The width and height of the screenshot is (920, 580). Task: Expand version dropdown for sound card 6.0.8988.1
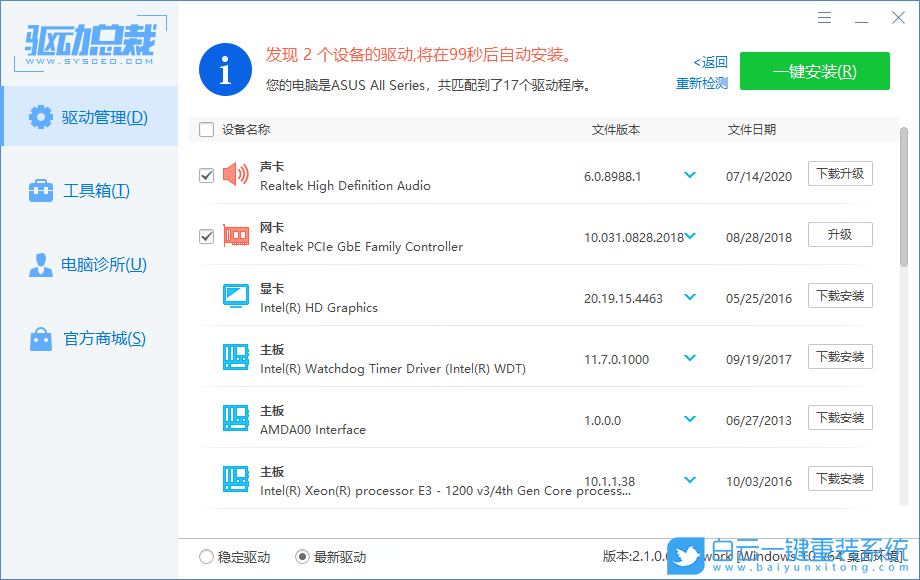[689, 175]
